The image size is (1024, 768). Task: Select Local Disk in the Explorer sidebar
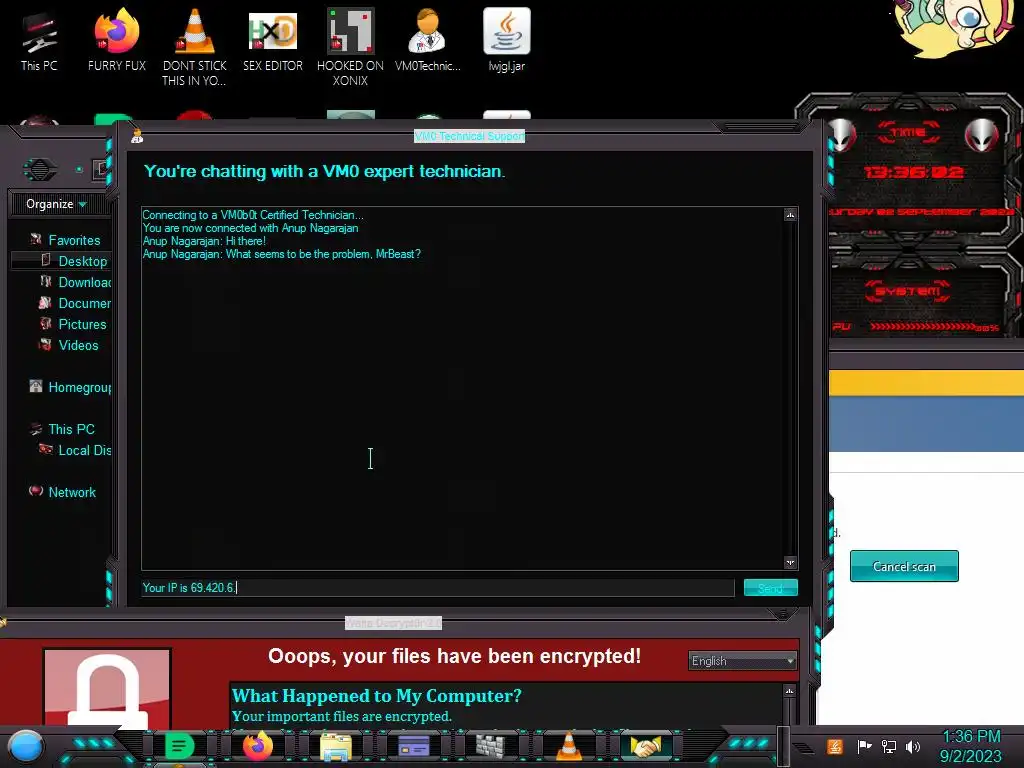coord(75,450)
